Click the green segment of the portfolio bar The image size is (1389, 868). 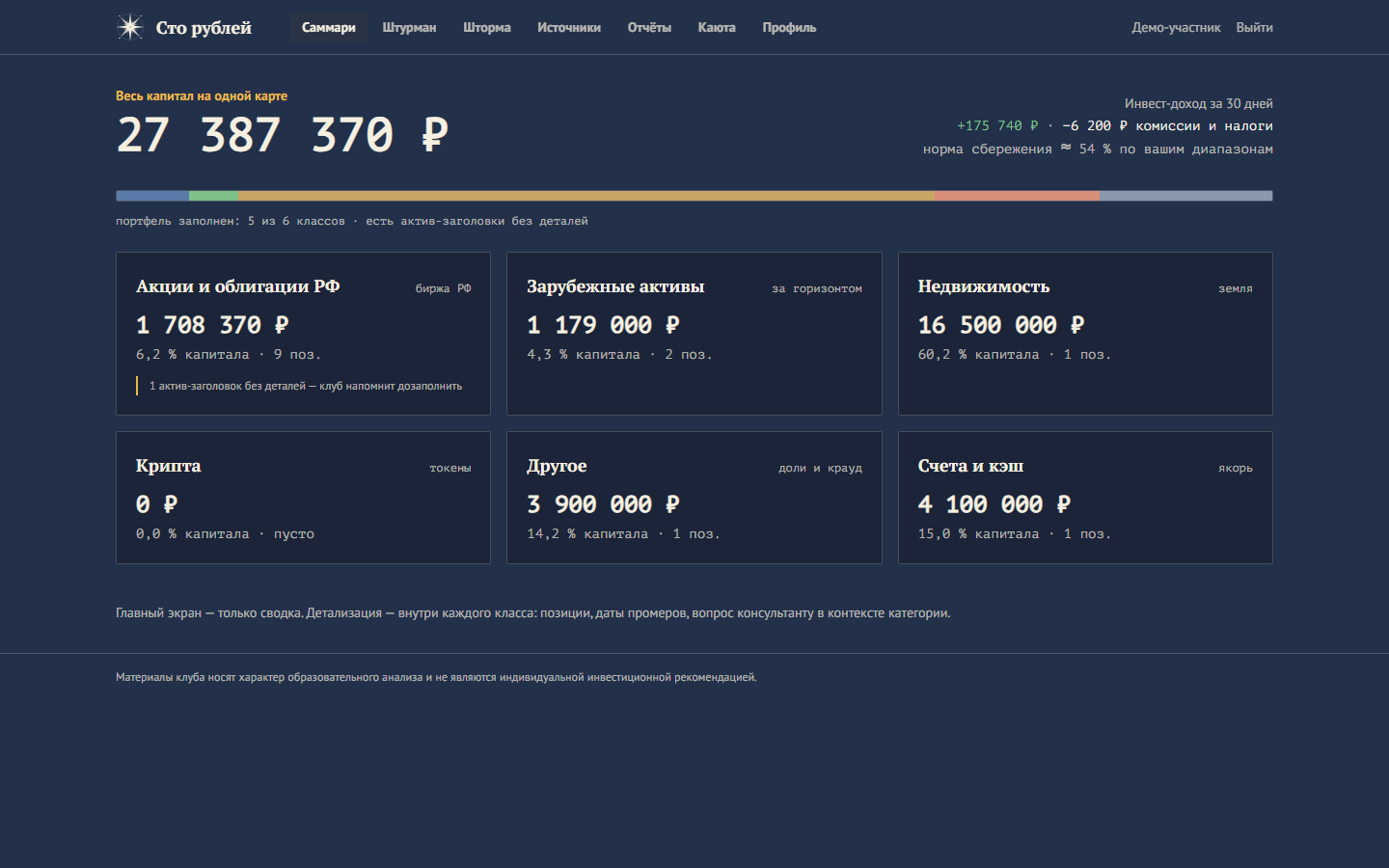point(214,196)
